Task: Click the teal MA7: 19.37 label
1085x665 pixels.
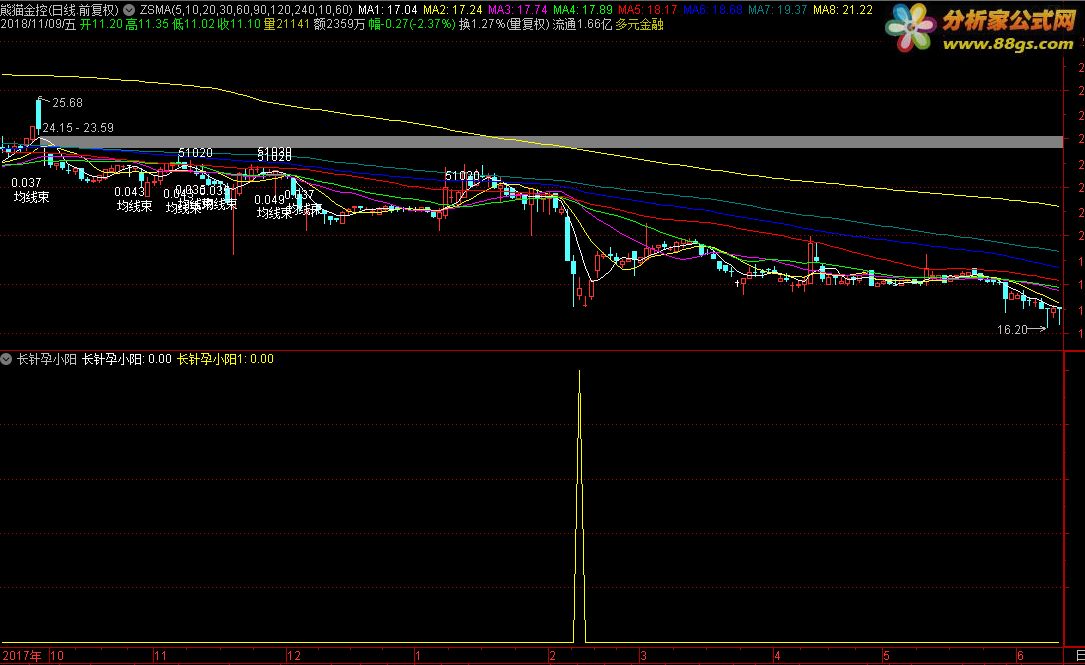Action: pyautogui.click(x=778, y=10)
